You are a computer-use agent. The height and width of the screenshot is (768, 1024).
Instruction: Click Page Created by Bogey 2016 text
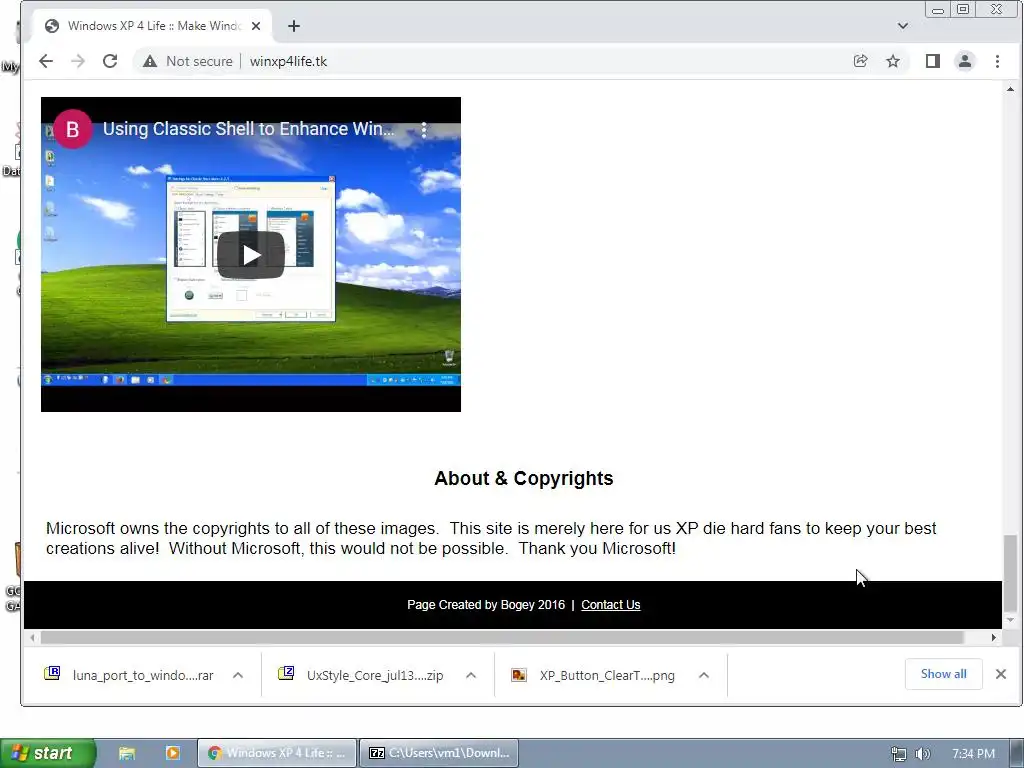[486, 605]
